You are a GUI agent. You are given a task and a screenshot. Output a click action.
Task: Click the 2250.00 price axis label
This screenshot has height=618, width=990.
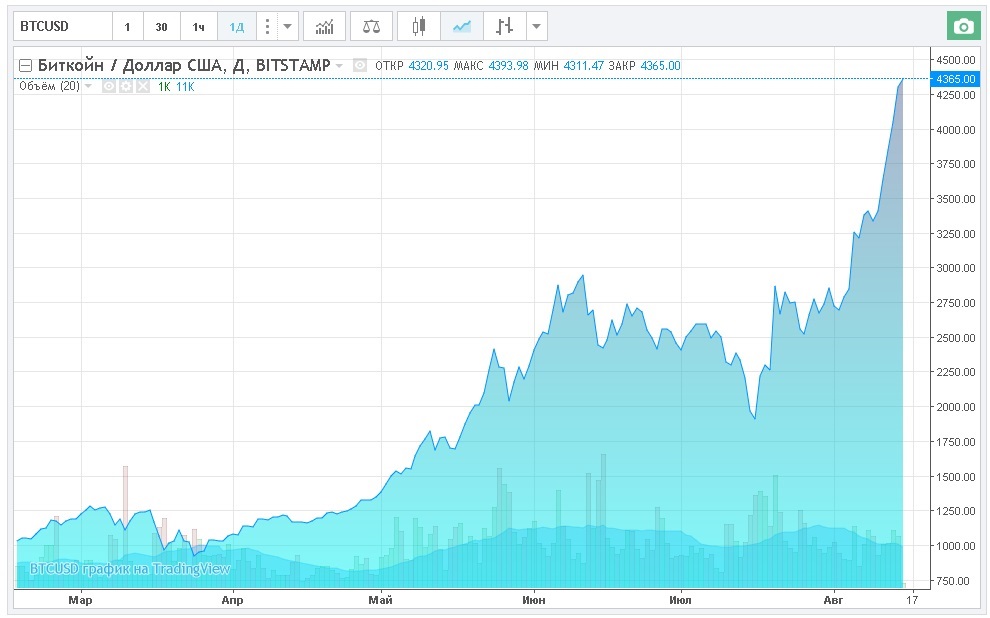(956, 372)
